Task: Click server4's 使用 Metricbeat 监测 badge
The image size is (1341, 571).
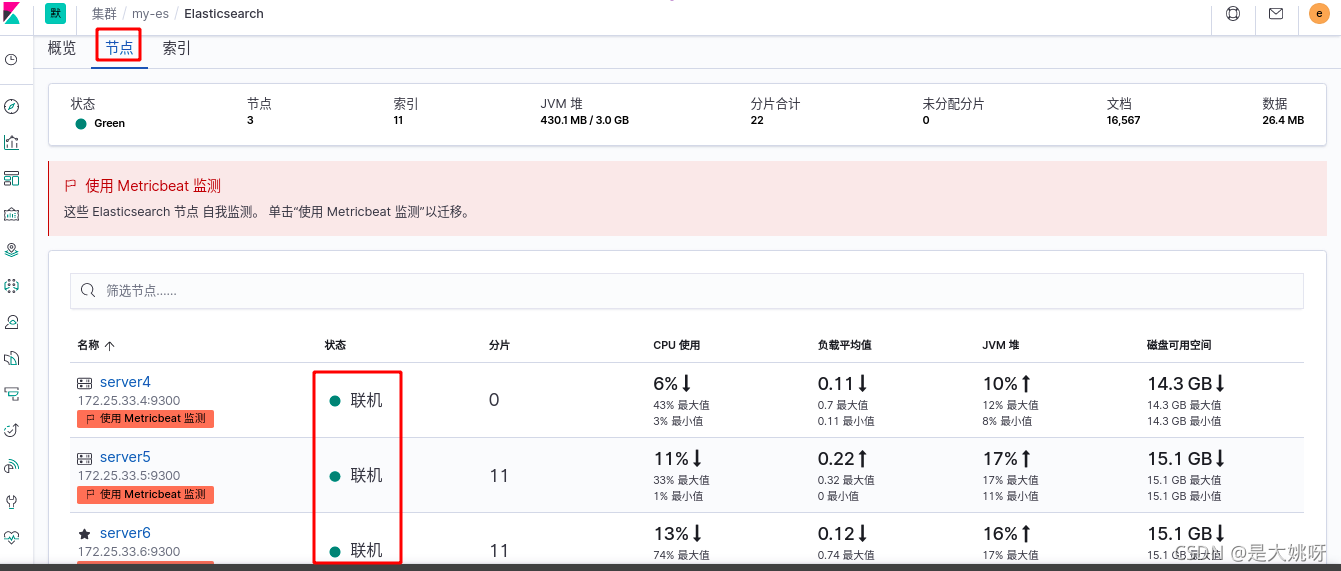Action: click(146, 419)
